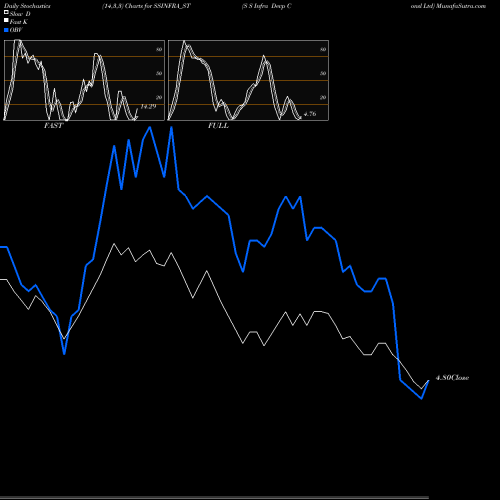Click the 80 level label in FULL chart

[x=323, y=49]
